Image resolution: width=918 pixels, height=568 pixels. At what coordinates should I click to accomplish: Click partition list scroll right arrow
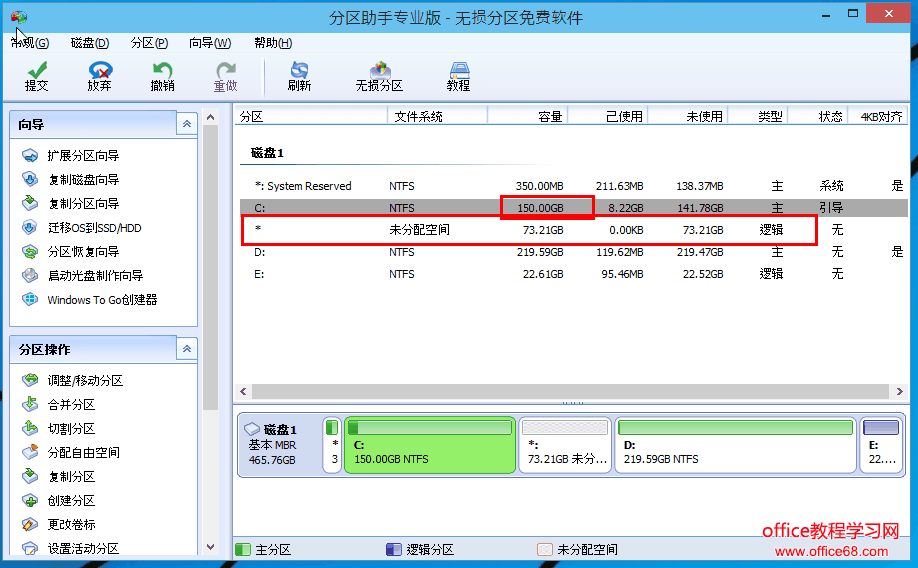click(x=899, y=391)
